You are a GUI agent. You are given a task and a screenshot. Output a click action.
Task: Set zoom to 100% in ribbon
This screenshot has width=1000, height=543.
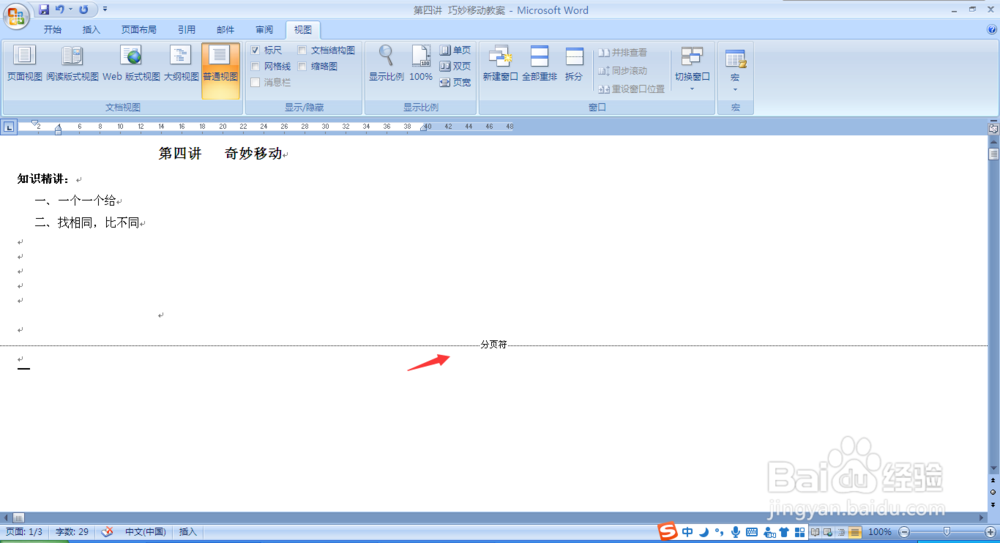click(x=421, y=64)
